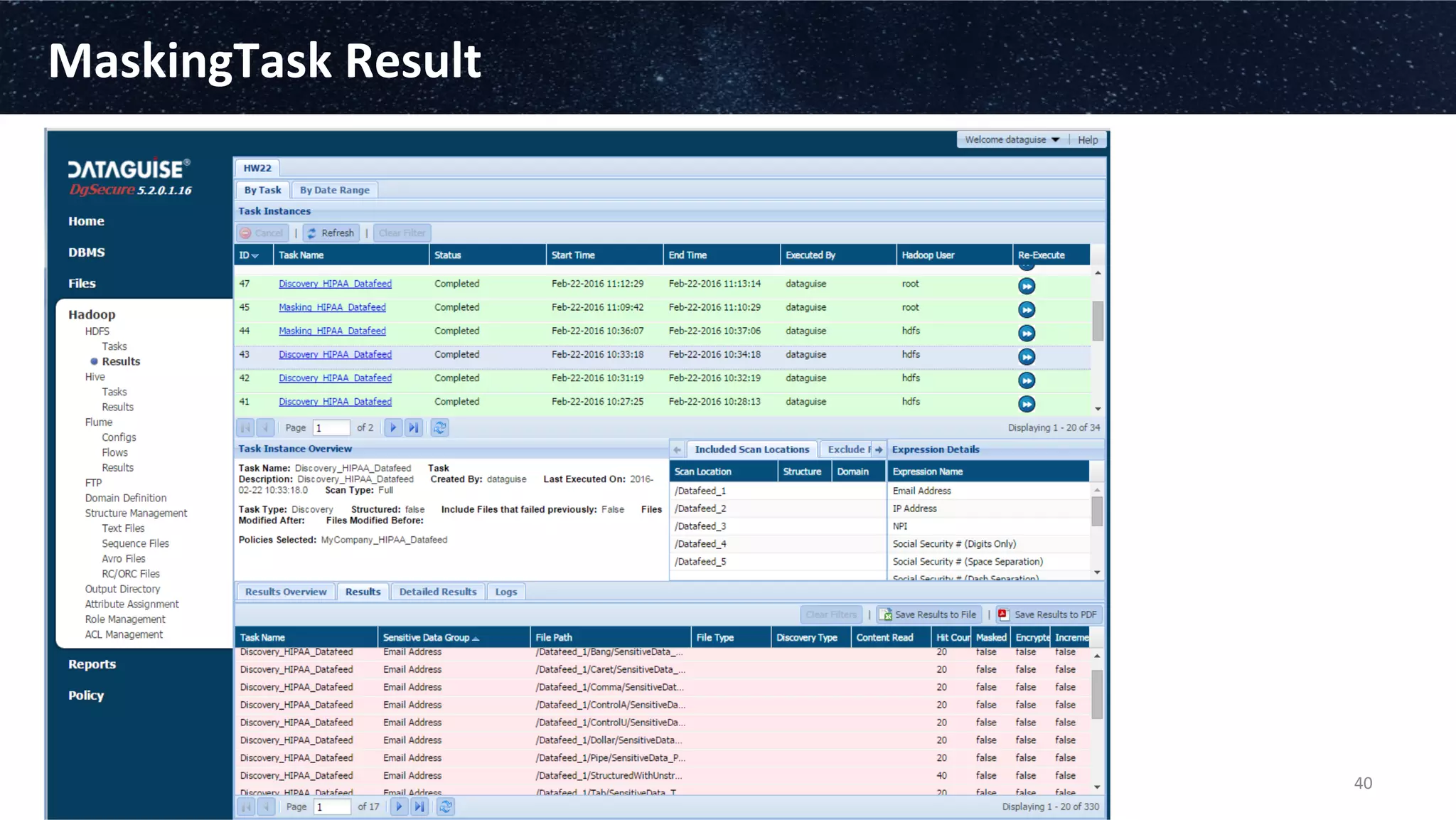
Task: Open the Exclude tab
Action: pos(846,449)
